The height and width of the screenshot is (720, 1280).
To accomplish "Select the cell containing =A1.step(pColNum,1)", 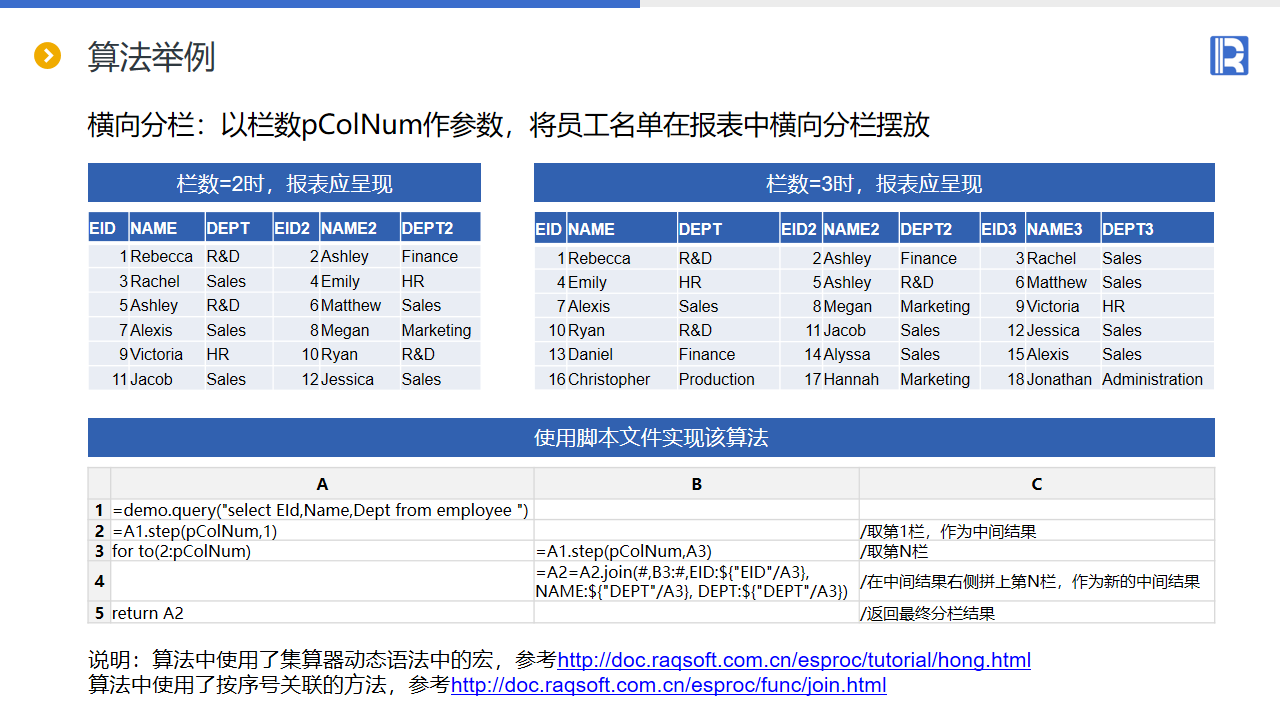I will (195, 531).
